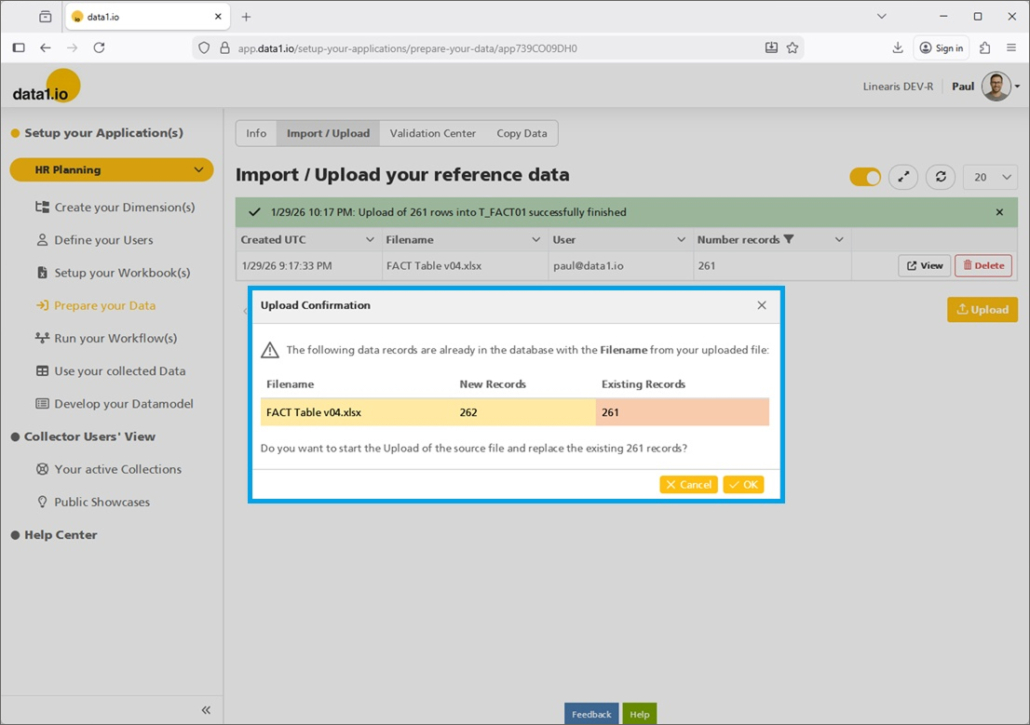
Task: Open the page size dropdown showing 20
Action: click(990, 177)
